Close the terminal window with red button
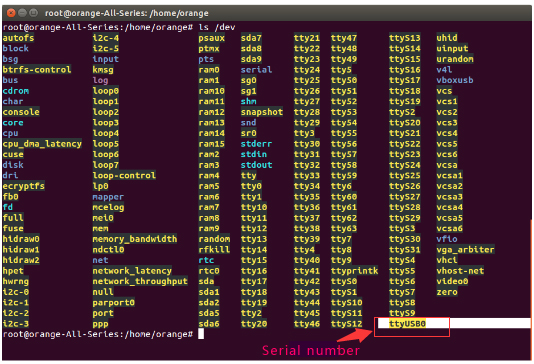This screenshot has width=534, height=364. coord(11,13)
